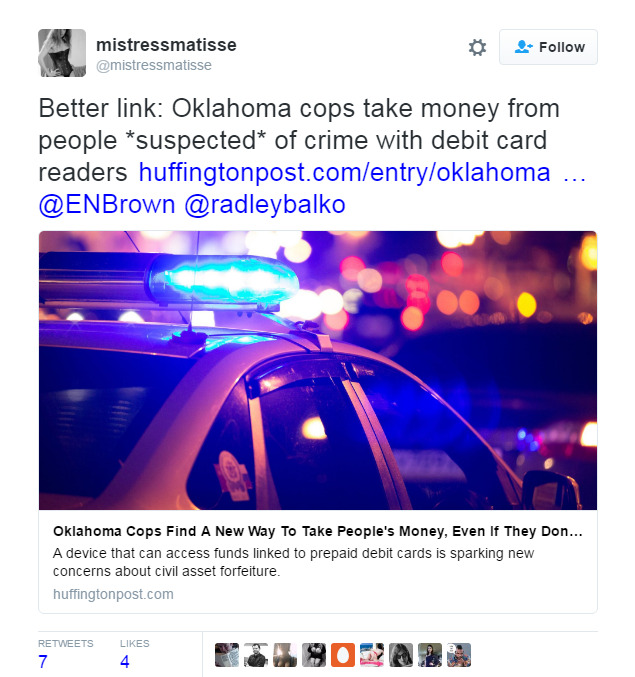Open the avatar right of the orange egg
Viewport: 635px width, 677px height.
(372, 655)
